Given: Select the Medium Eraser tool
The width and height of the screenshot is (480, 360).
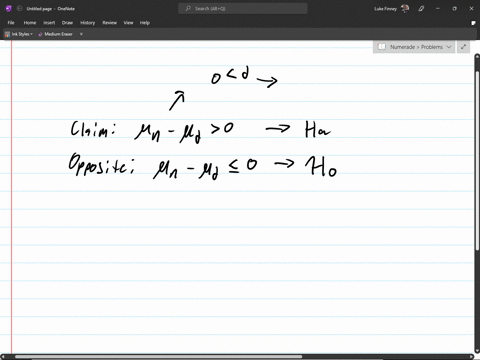Looking at the screenshot, I should pos(55,34).
